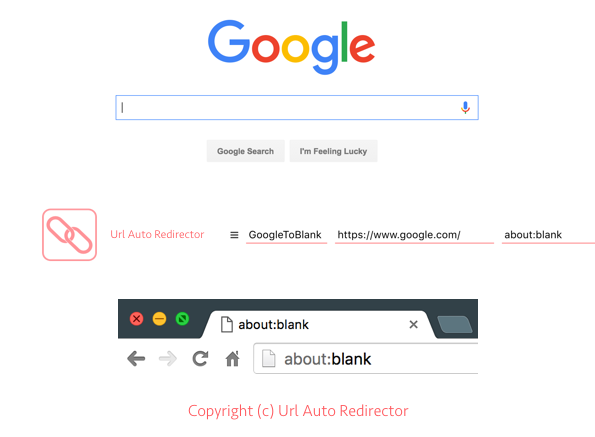Open the home page via house icon
Viewport: 595px width, 437px height.
(232, 358)
